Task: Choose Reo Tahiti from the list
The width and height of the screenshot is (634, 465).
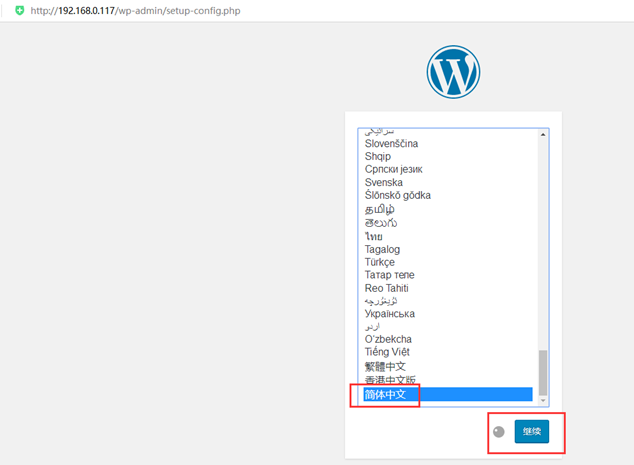Action: 448,288
